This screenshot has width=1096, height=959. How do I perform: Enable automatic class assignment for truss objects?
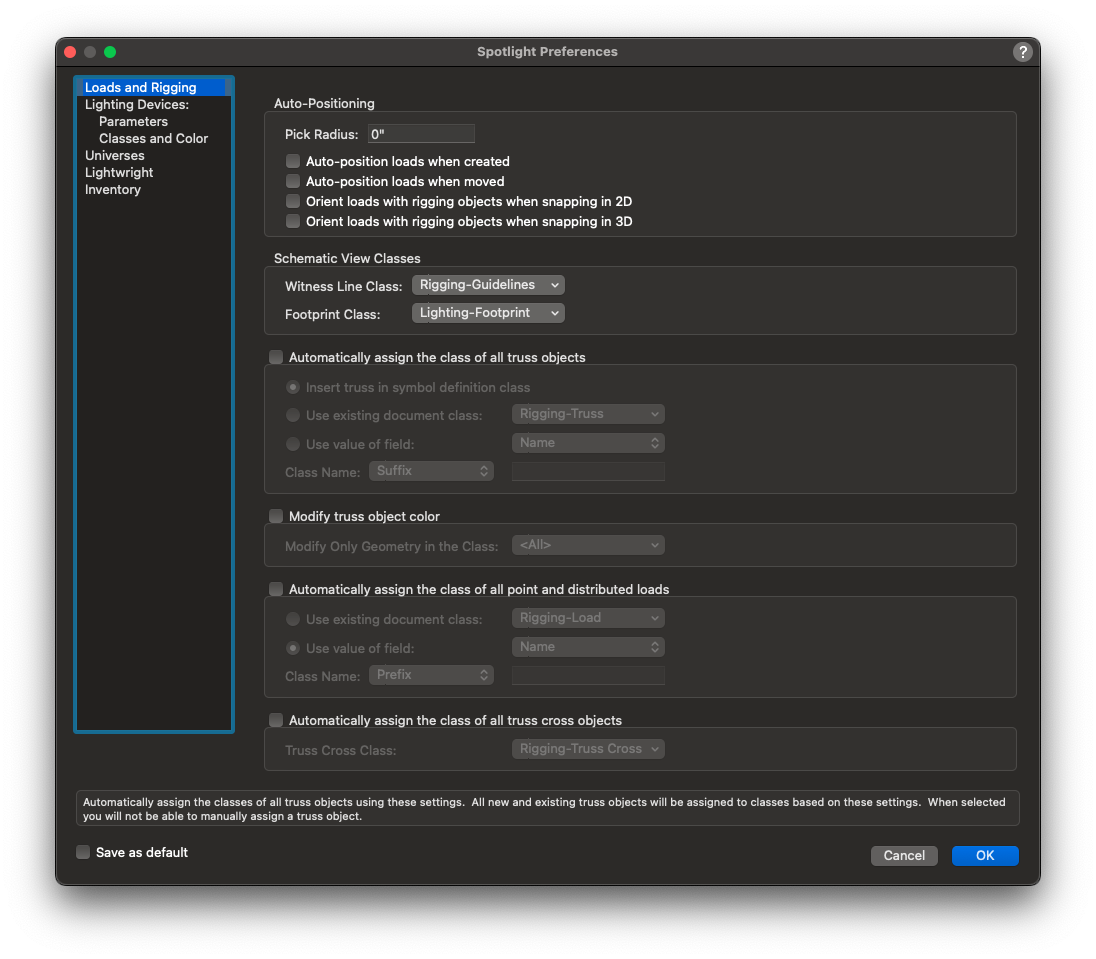click(x=276, y=357)
